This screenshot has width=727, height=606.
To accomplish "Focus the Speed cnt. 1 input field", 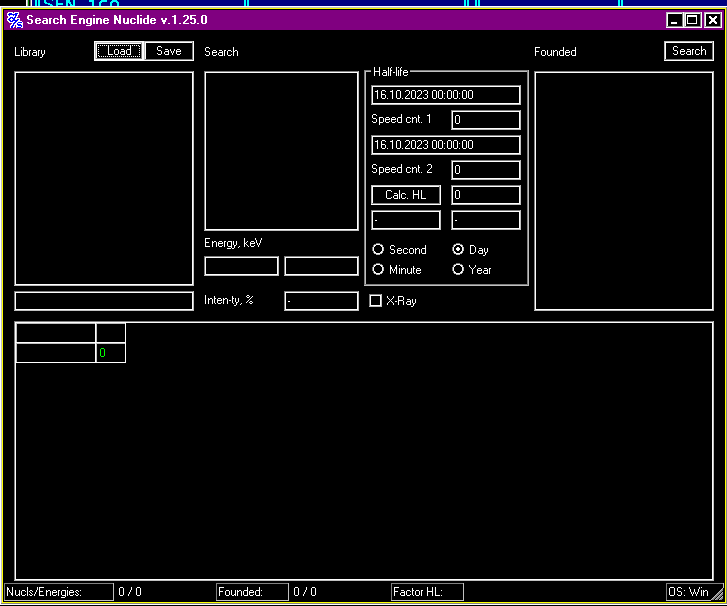I will [x=485, y=120].
